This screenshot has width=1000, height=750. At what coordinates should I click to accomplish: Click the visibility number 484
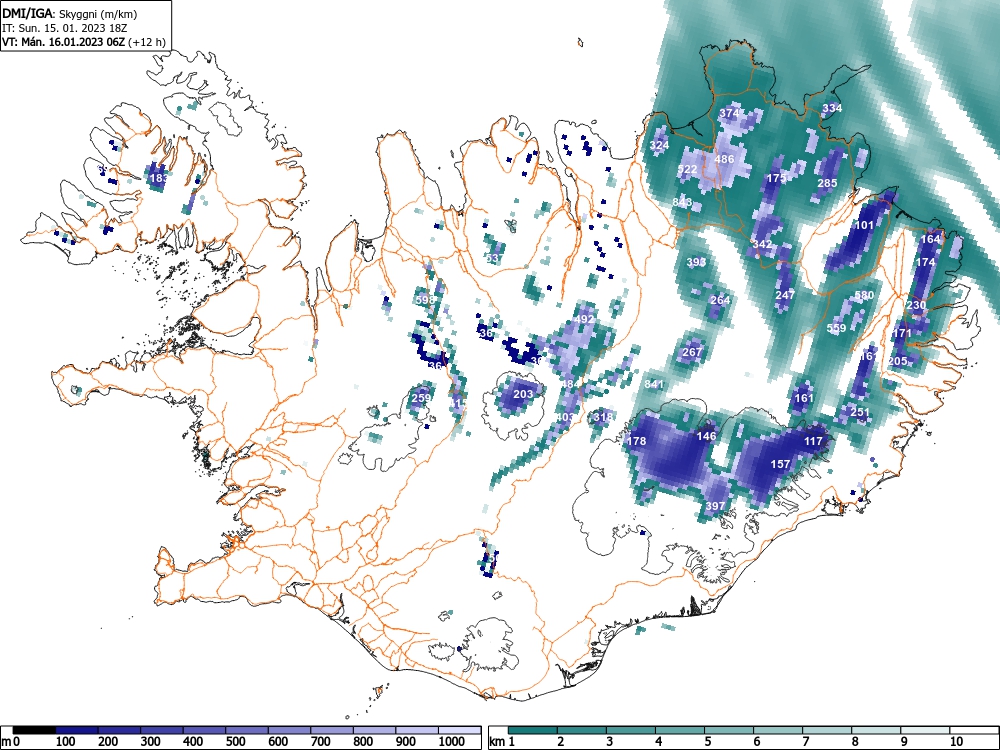click(570, 384)
